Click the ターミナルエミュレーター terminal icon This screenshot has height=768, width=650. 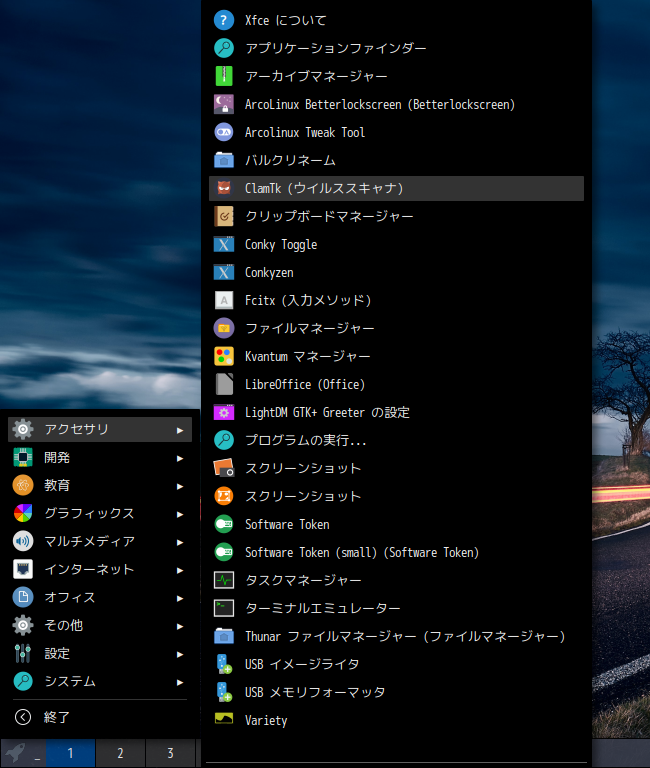[x=224, y=608]
